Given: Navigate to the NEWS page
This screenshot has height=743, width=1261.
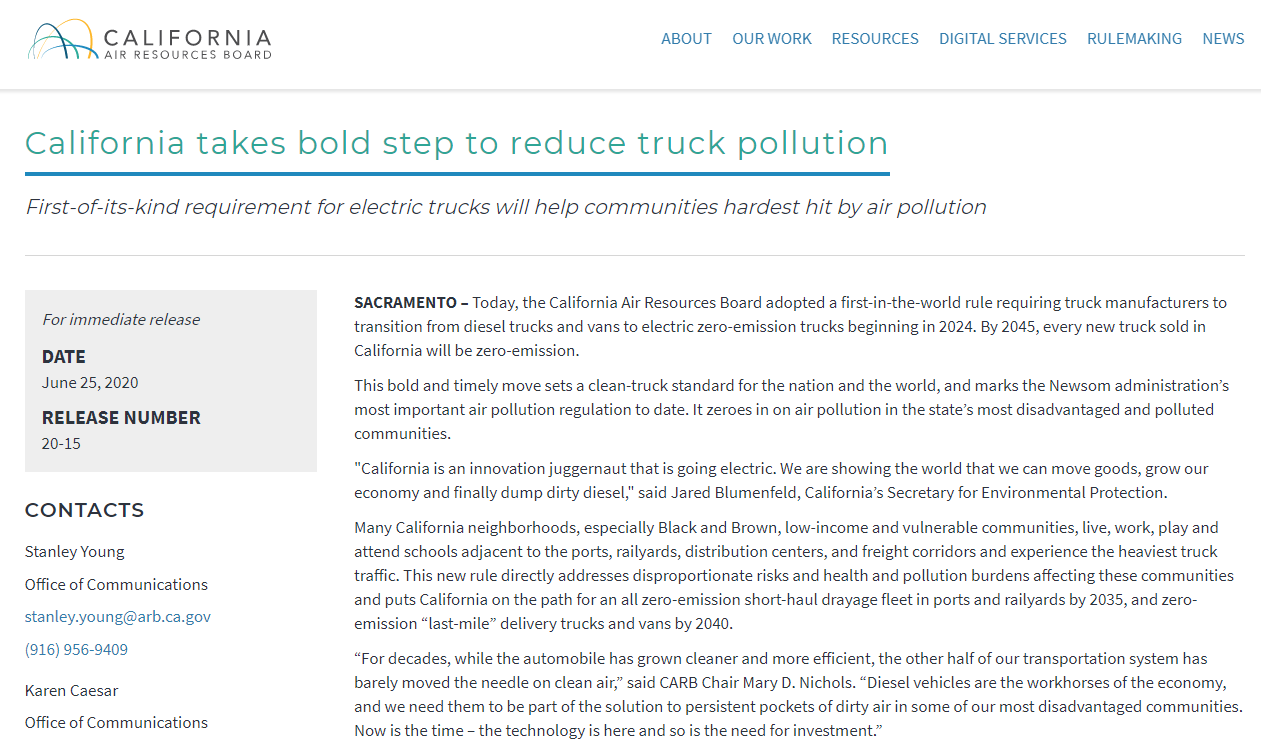Looking at the screenshot, I should [x=1223, y=39].
